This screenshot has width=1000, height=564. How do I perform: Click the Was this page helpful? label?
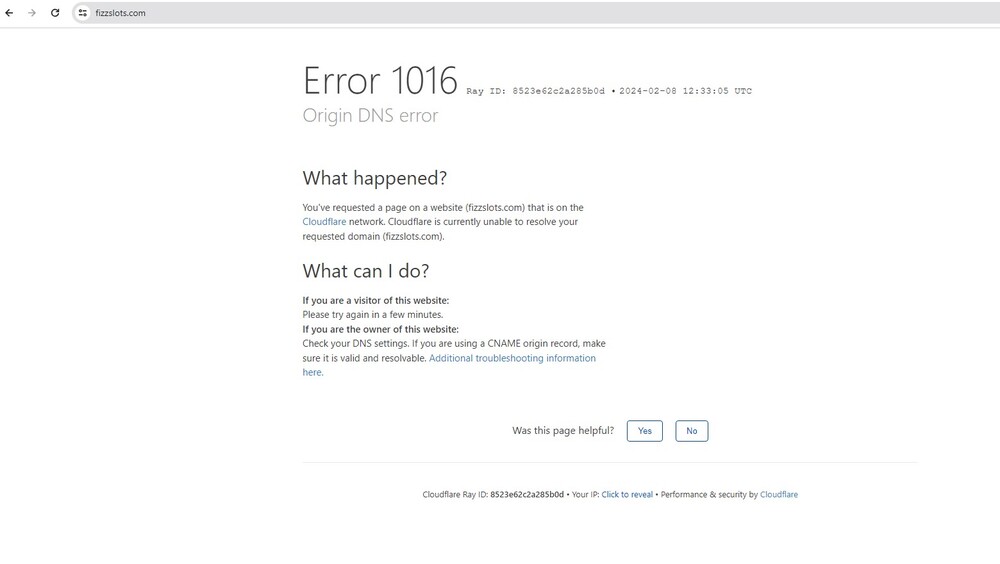click(563, 431)
